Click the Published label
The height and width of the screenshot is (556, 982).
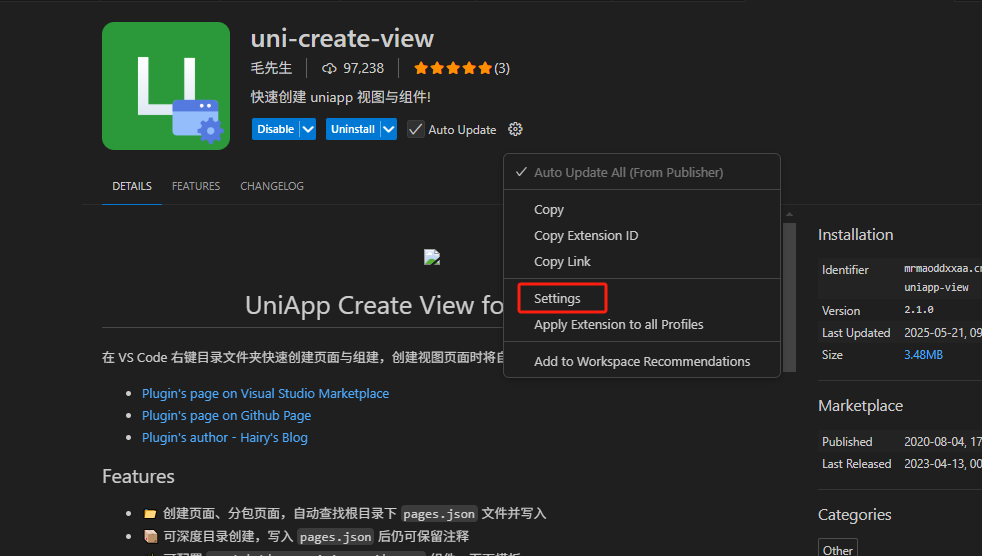pyautogui.click(x=847, y=441)
